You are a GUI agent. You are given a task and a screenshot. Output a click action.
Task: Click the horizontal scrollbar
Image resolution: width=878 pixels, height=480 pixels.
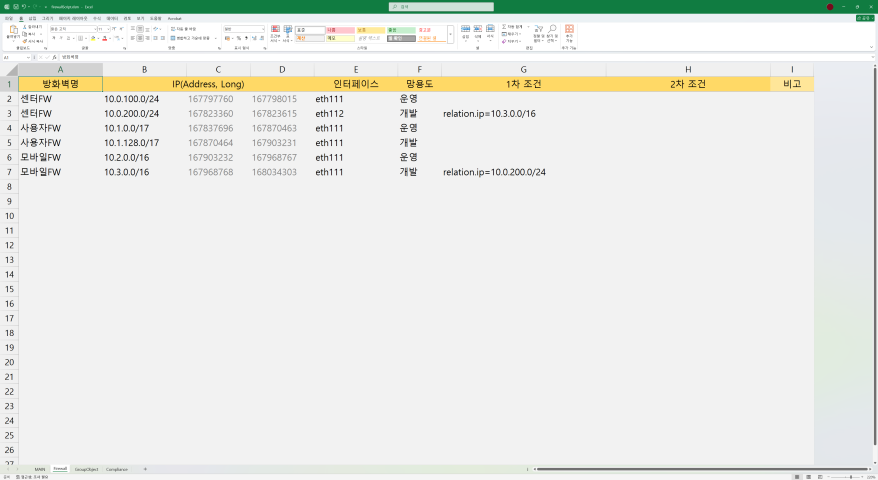click(x=703, y=469)
